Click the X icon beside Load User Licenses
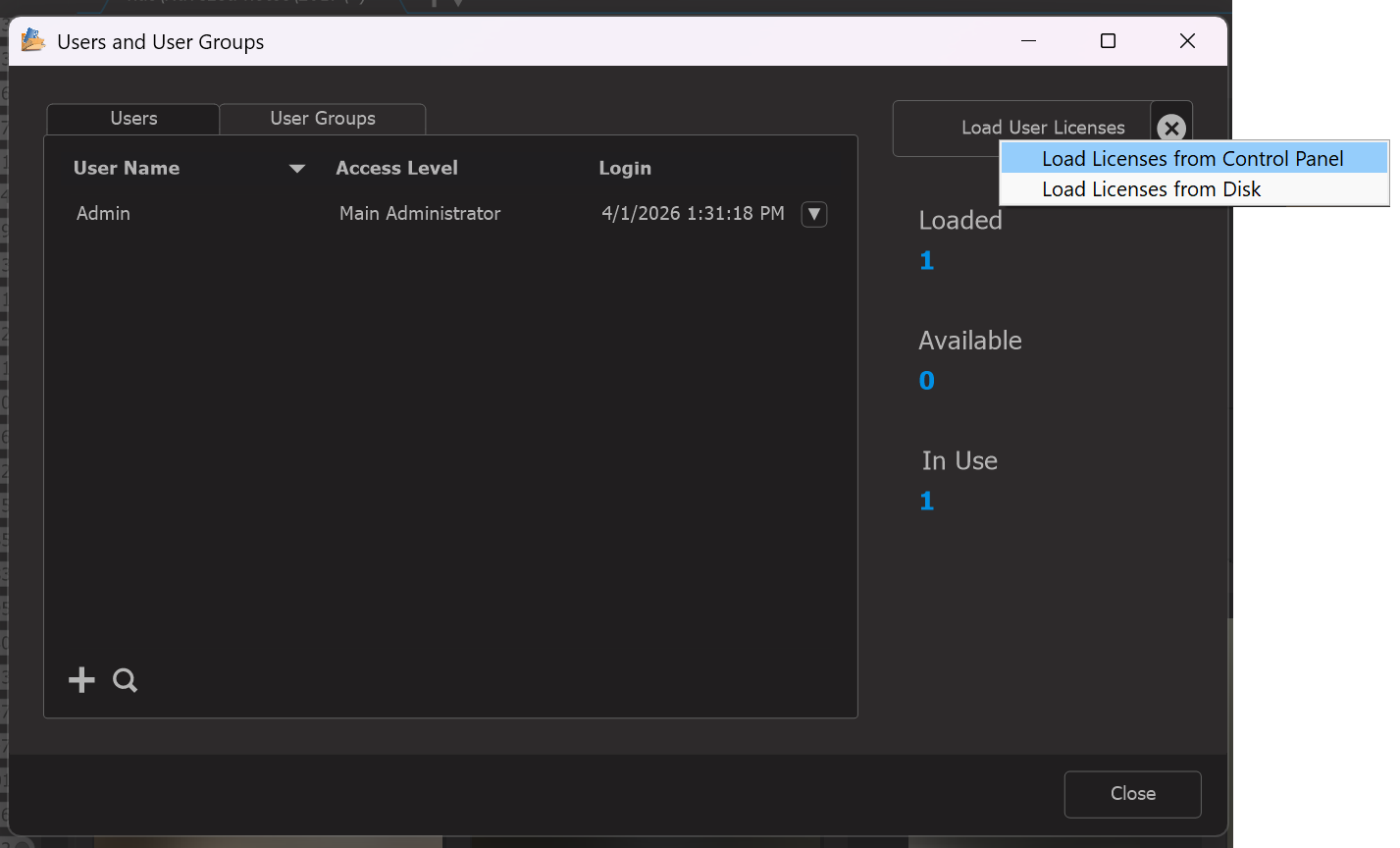 [x=1171, y=129]
